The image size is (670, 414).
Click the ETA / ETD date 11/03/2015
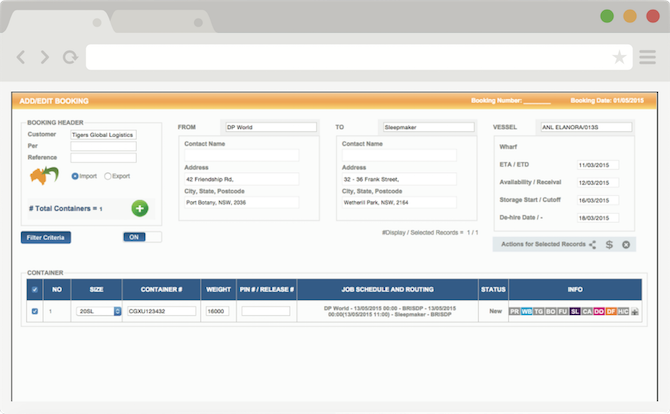click(x=598, y=165)
